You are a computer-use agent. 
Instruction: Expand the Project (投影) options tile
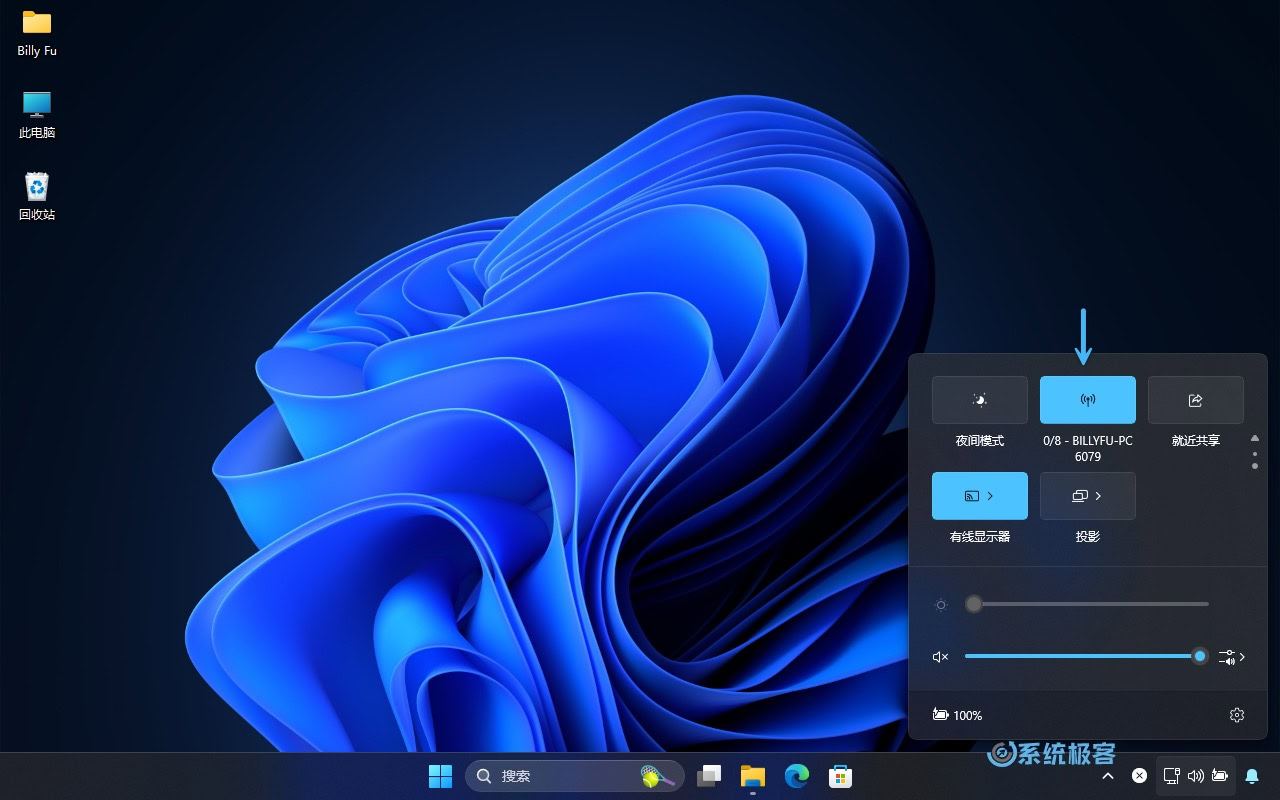coord(1088,496)
